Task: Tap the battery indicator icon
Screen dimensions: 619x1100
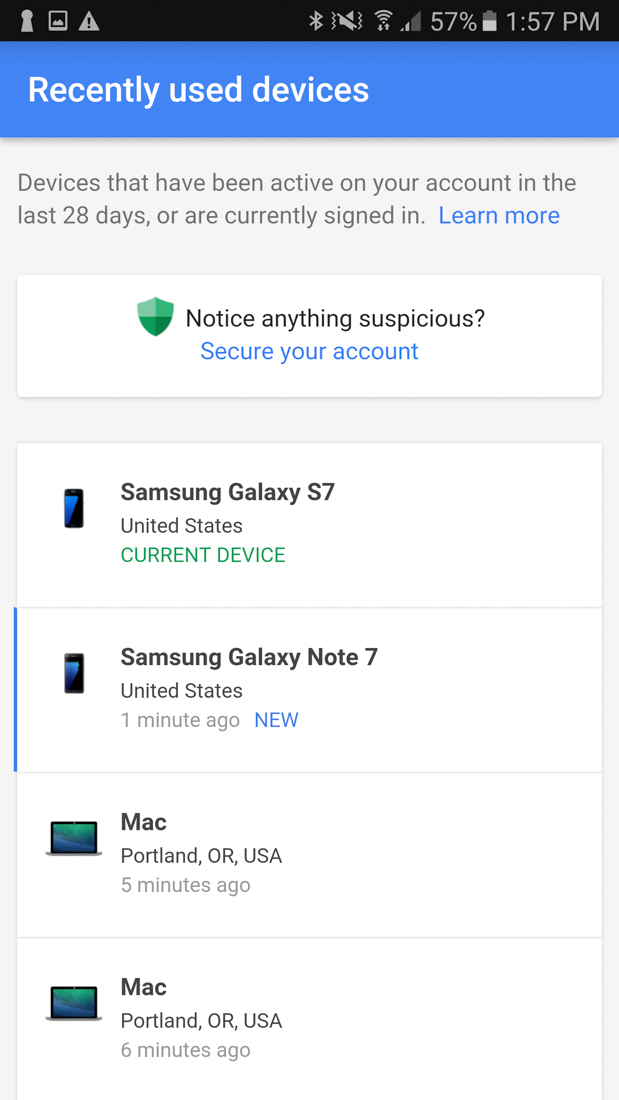Action: [x=489, y=20]
